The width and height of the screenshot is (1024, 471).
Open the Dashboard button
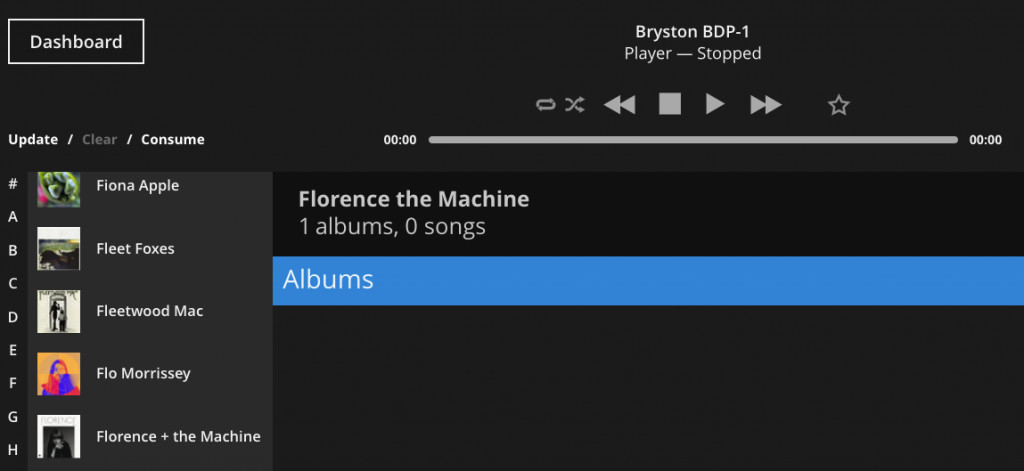coord(76,42)
